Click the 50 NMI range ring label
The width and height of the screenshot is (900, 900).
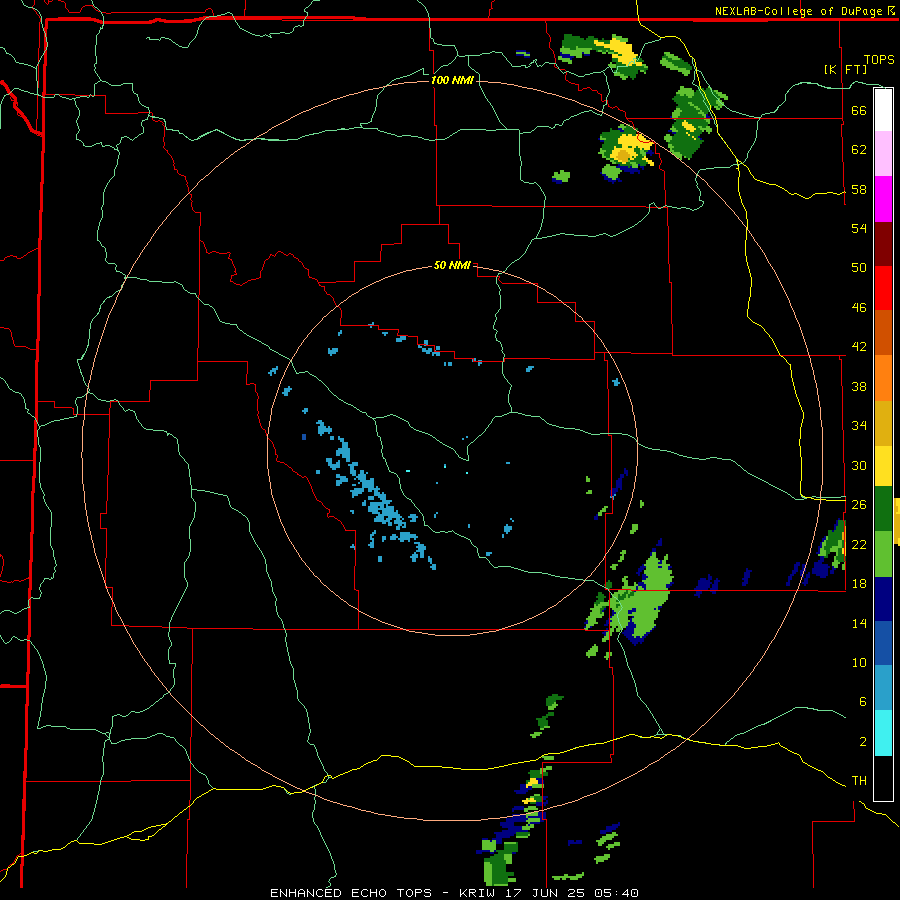pyautogui.click(x=452, y=265)
